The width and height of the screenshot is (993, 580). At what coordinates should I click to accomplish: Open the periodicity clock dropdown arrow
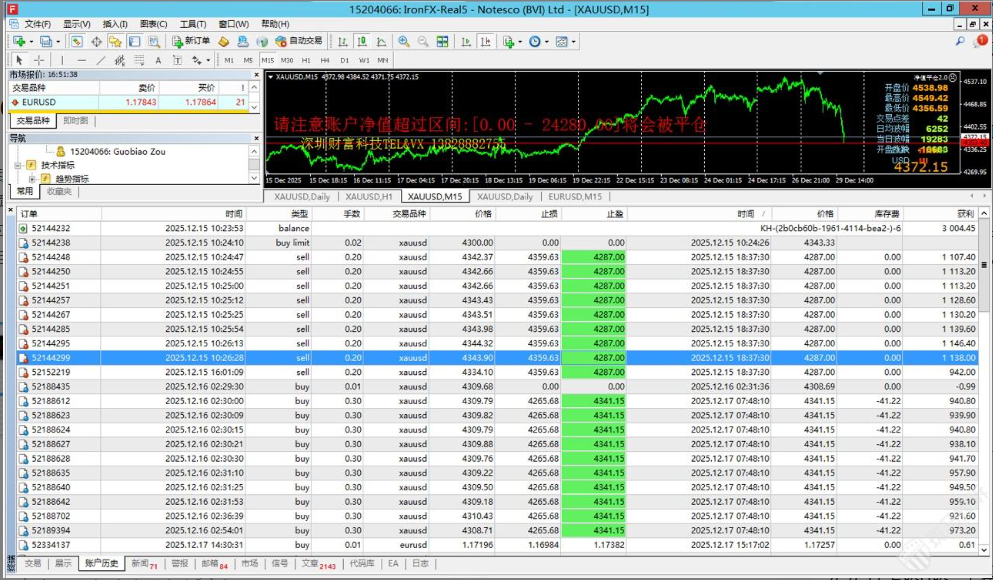tap(547, 41)
